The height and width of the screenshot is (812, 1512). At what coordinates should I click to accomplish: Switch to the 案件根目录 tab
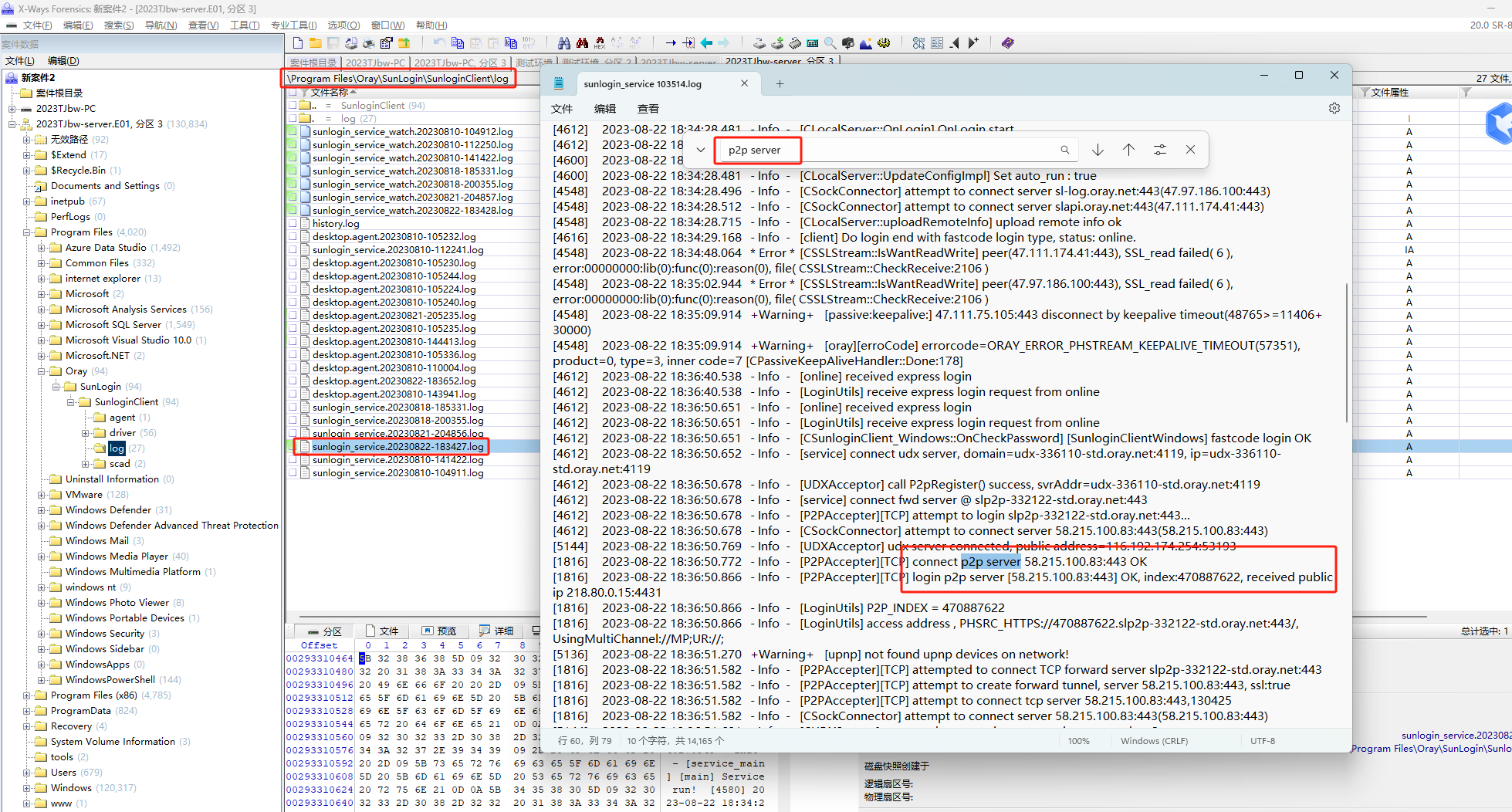(x=313, y=63)
